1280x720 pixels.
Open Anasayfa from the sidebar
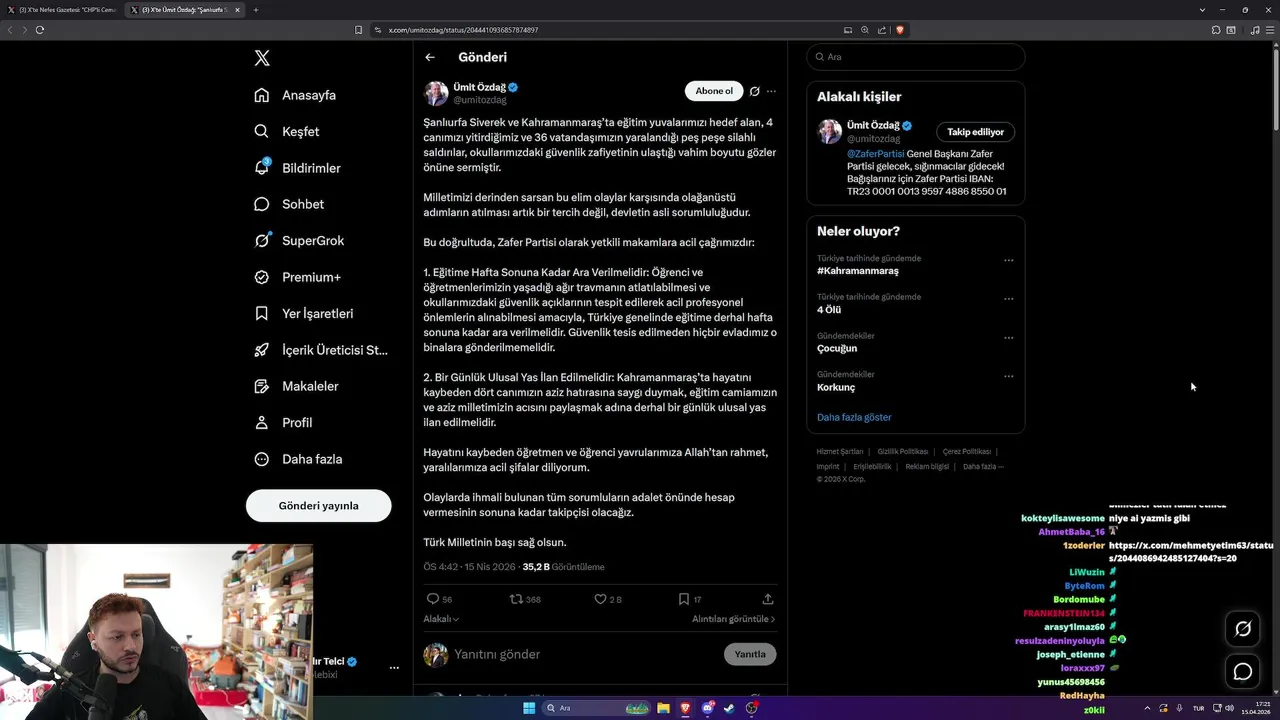(x=295, y=95)
